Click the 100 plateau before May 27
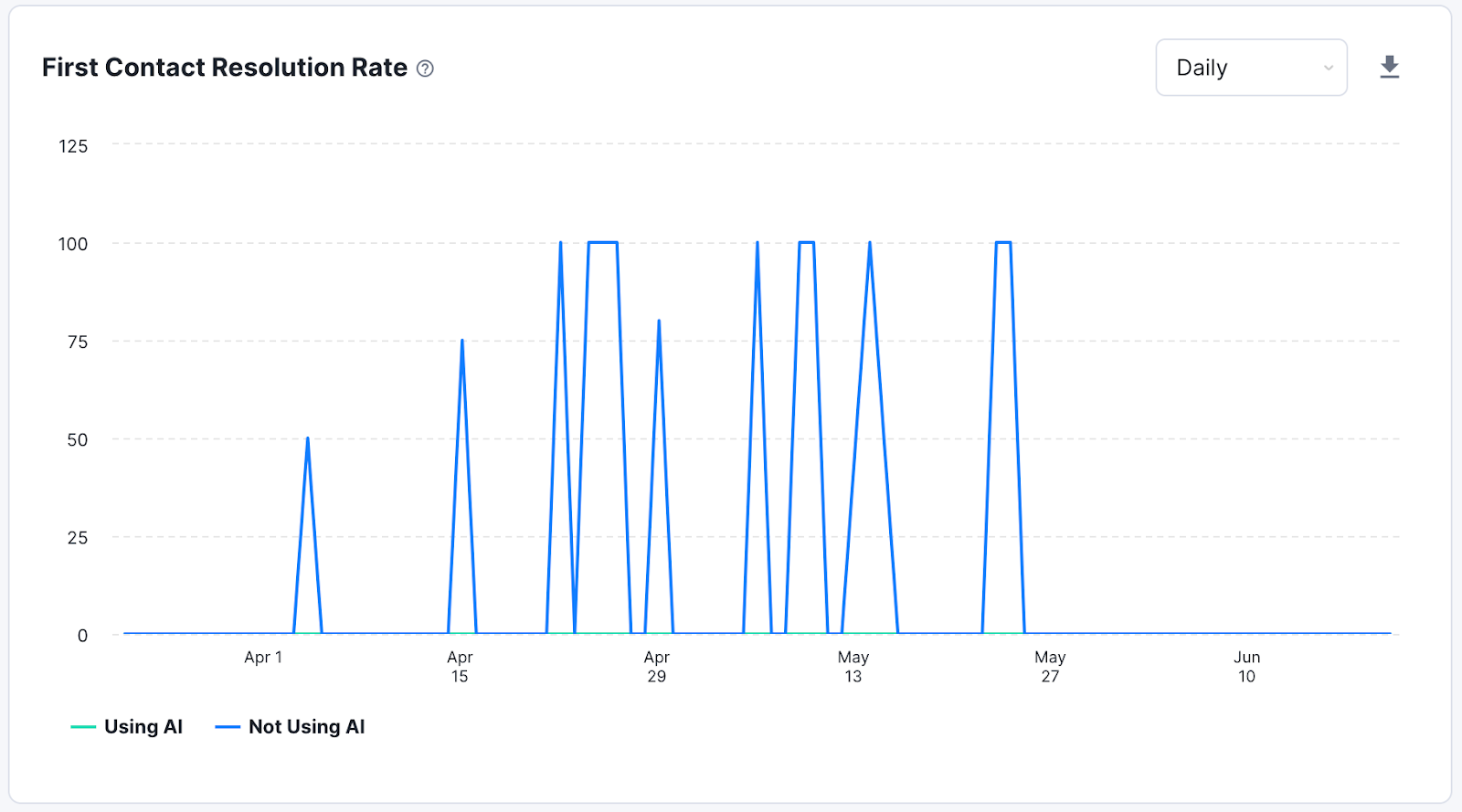 [1003, 243]
